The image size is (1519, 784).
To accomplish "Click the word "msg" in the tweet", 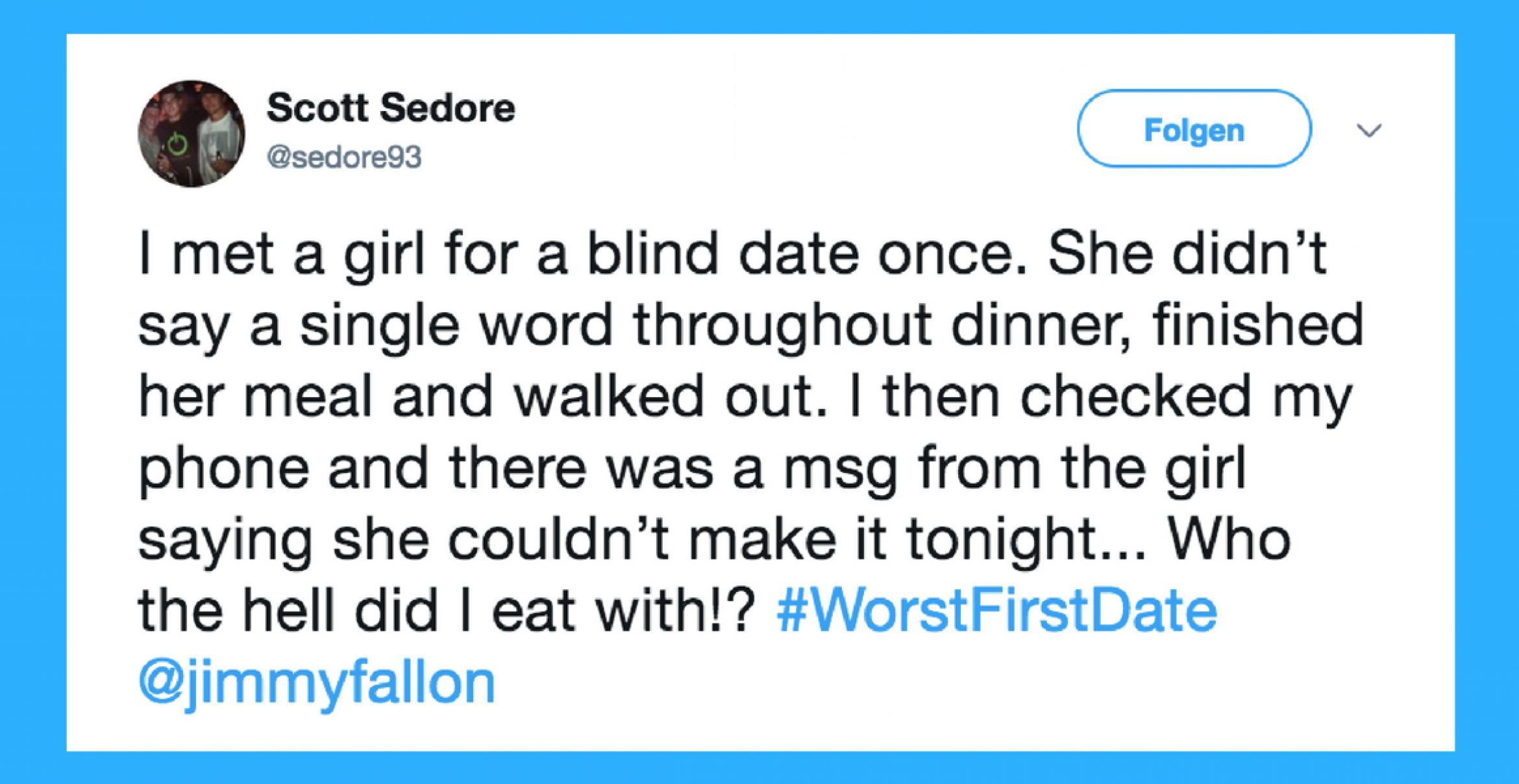I will point(840,470).
